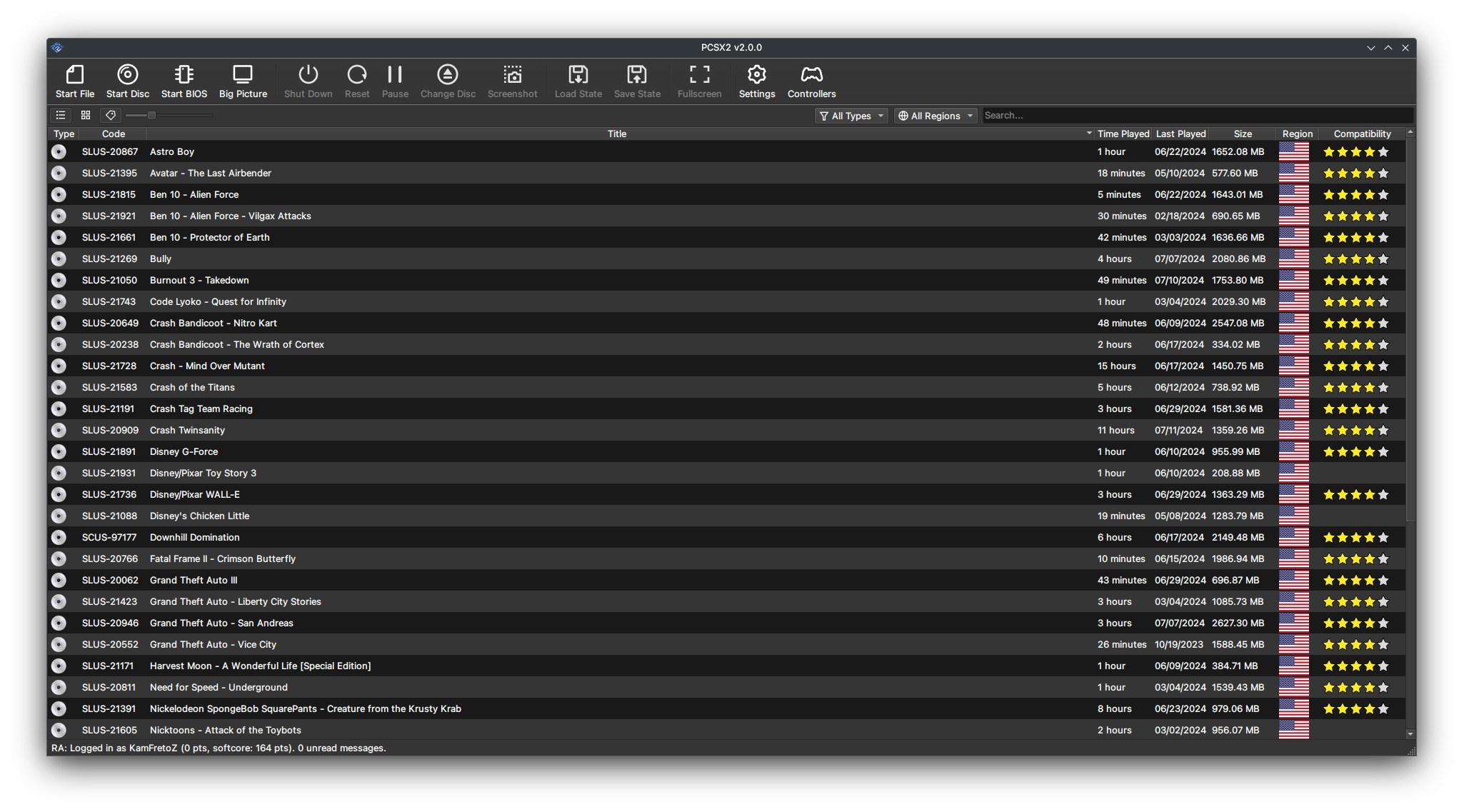Open the Controllers configuration
The height and width of the screenshot is (812, 1464).
[x=811, y=75]
